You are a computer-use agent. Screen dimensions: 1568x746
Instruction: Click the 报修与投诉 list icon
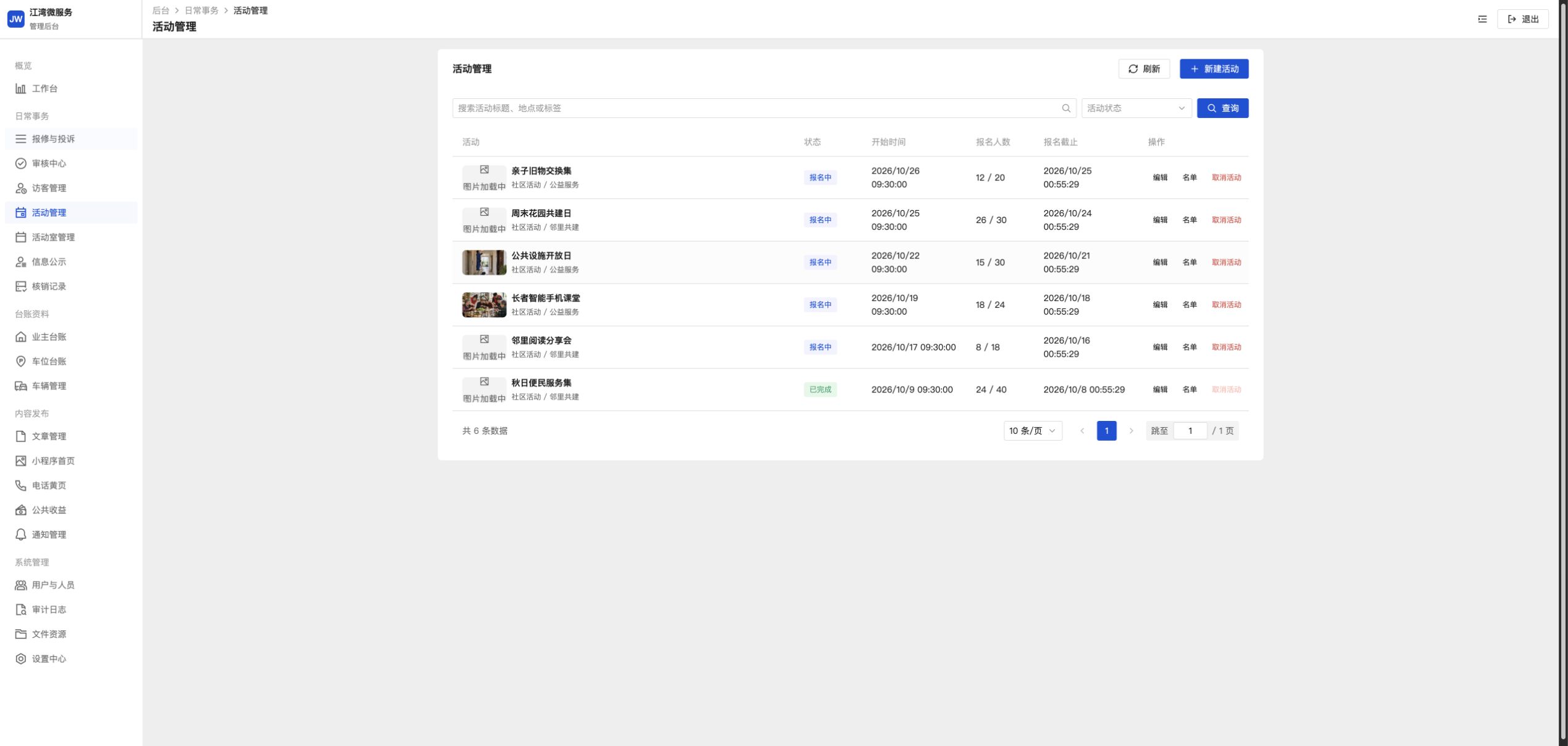[x=20, y=139]
